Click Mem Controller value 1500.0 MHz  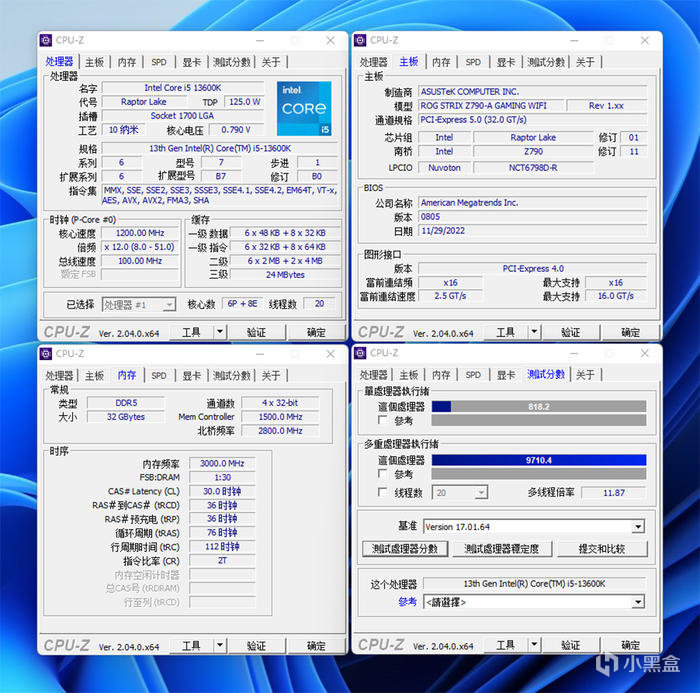[x=280, y=417]
